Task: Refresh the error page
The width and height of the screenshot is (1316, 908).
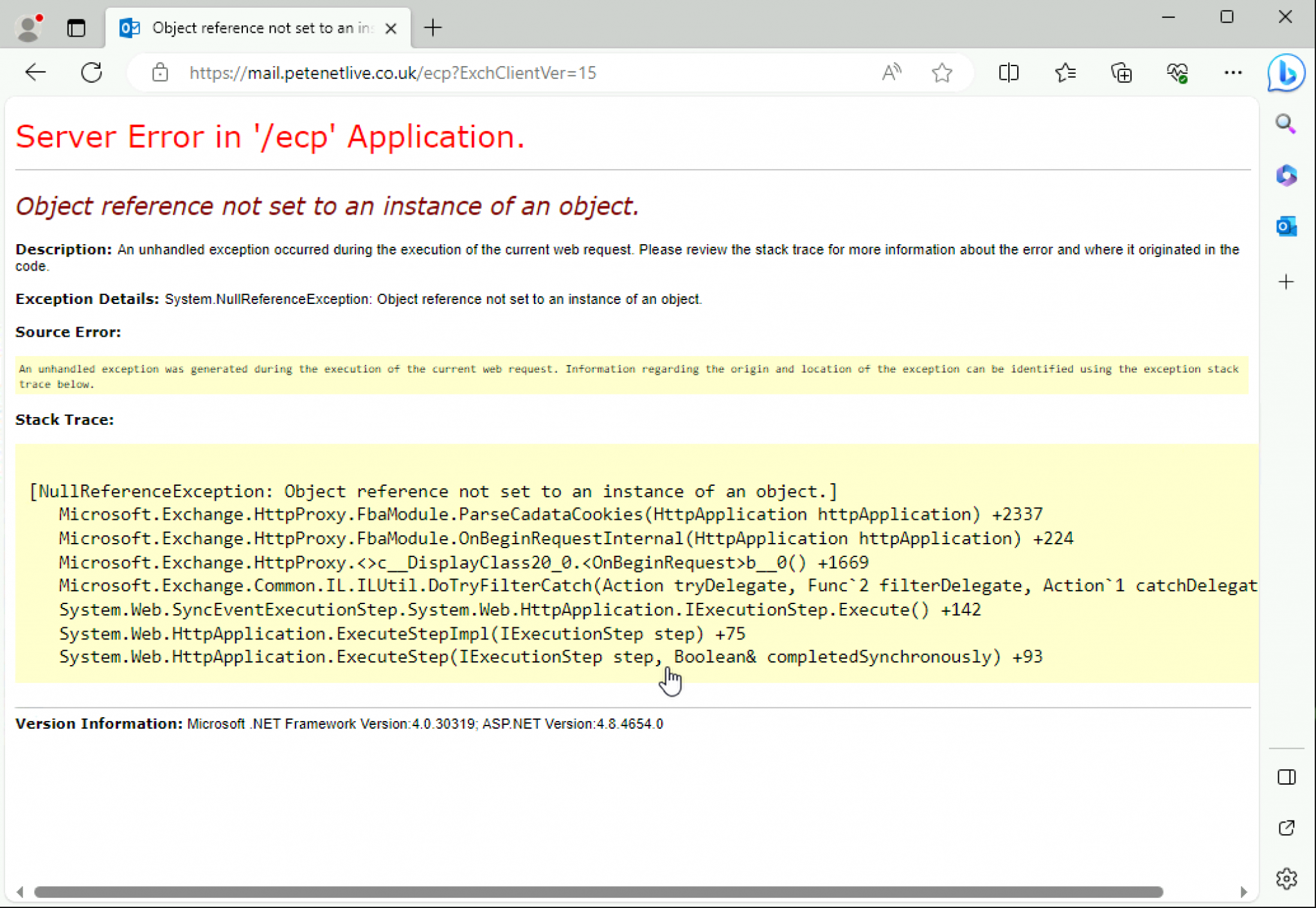Action: (92, 72)
